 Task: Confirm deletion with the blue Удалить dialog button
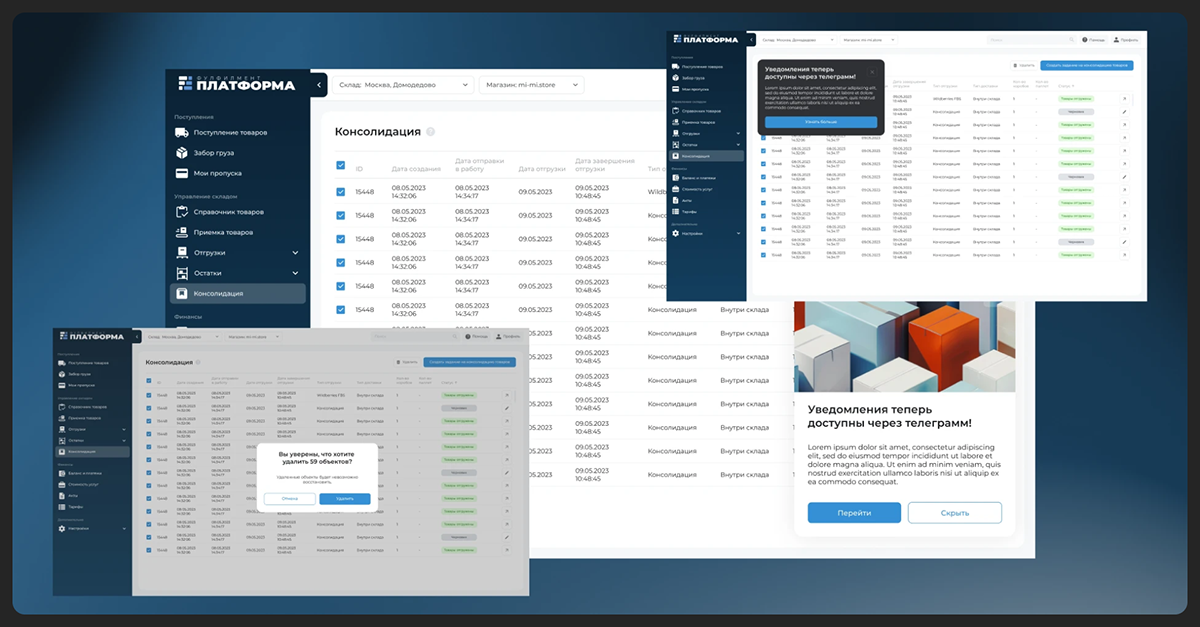345,498
